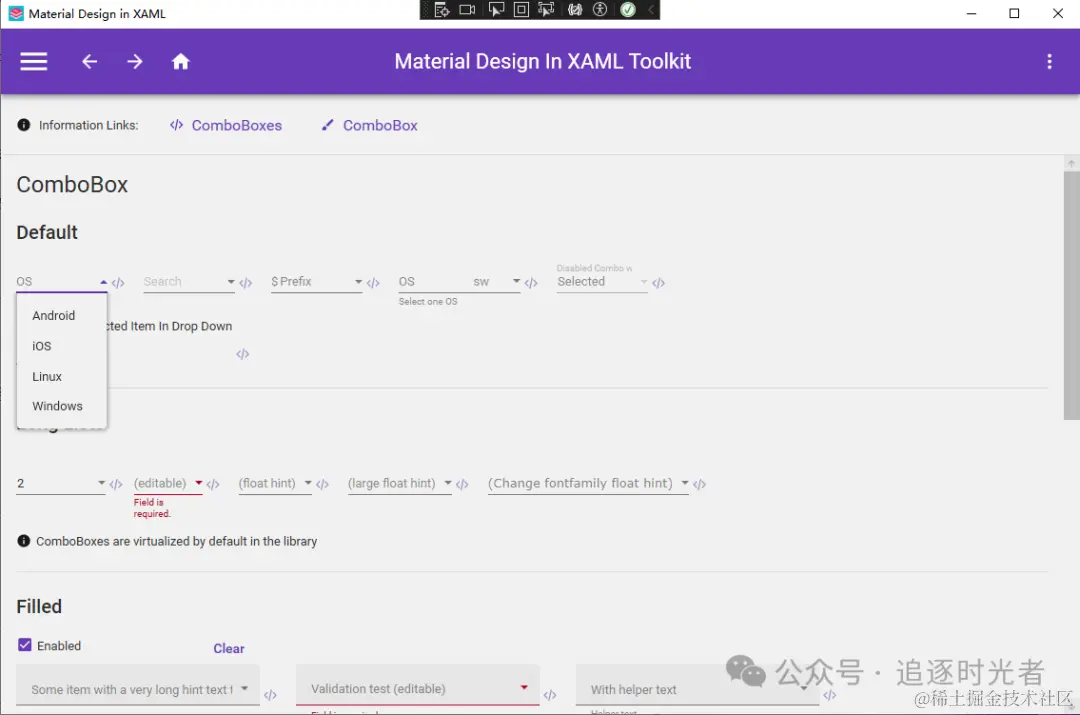Click the vertical scrollbar thumb
1080x715 pixels.
tap(1071, 295)
